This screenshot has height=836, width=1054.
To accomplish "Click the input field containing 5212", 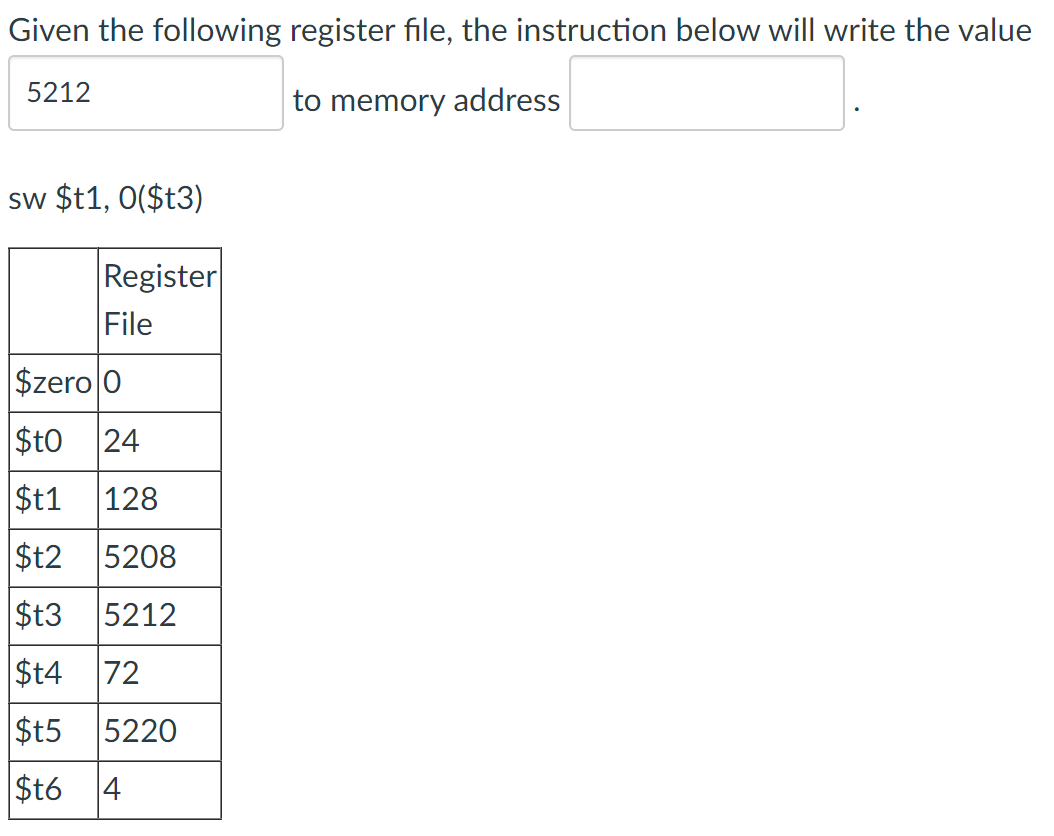I will coord(145,93).
